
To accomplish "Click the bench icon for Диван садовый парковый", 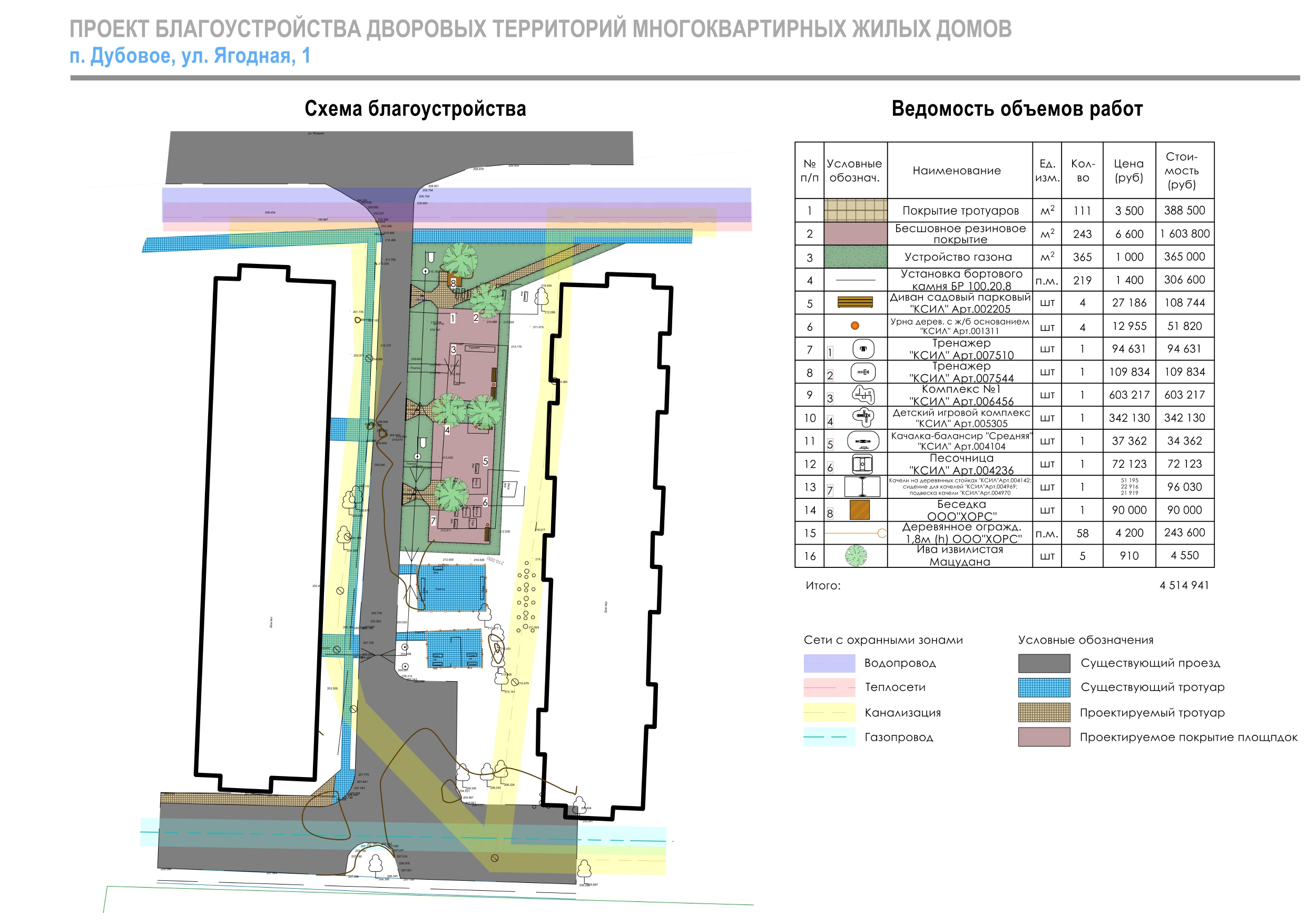I will click(855, 302).
